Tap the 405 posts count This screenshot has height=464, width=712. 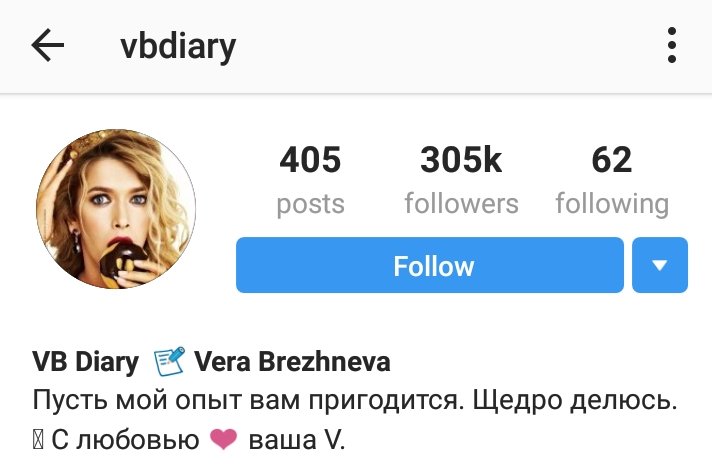(310, 159)
